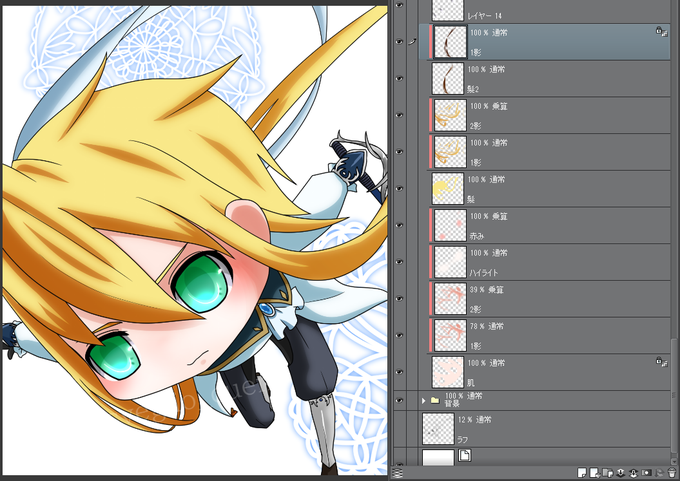Click the layer list scroll-down arrow

coord(673,461)
